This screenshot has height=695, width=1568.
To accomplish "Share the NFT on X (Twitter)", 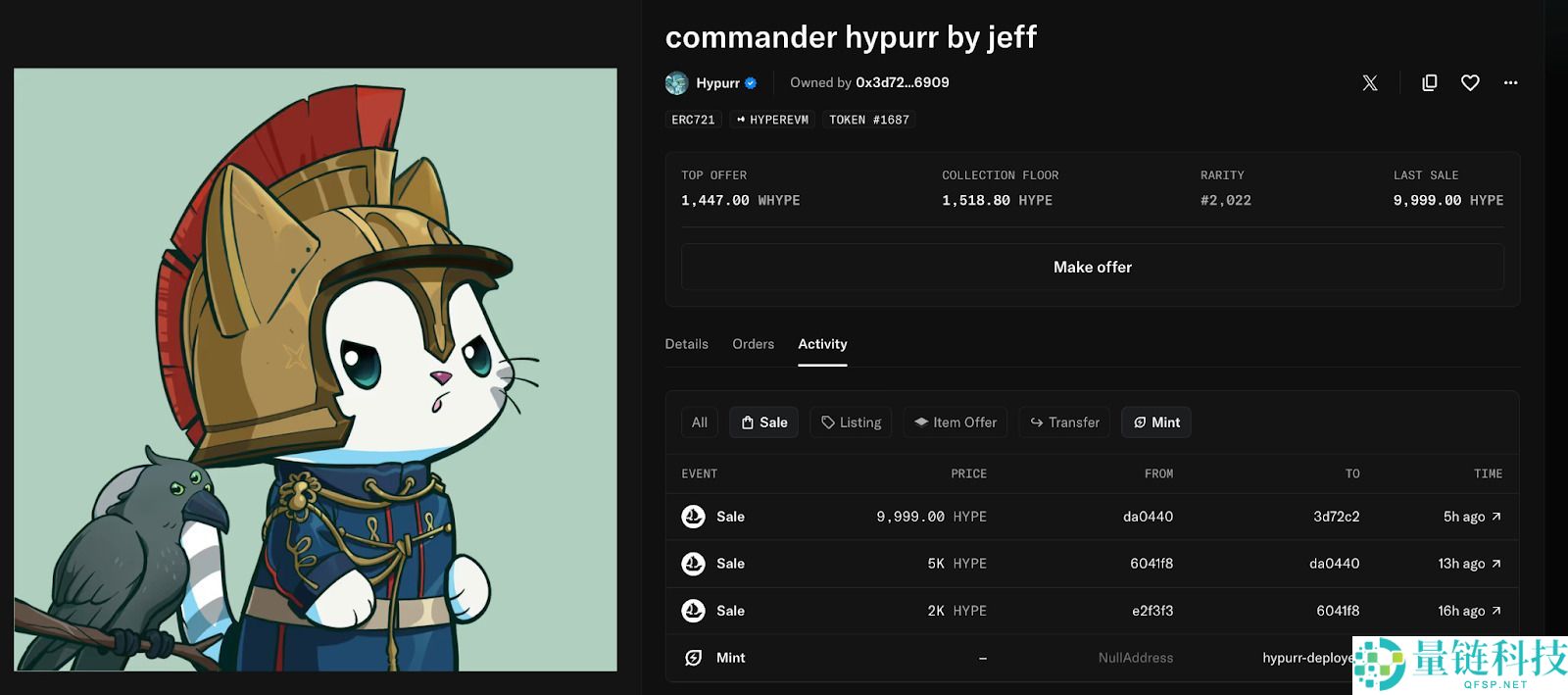I will coord(1369,83).
